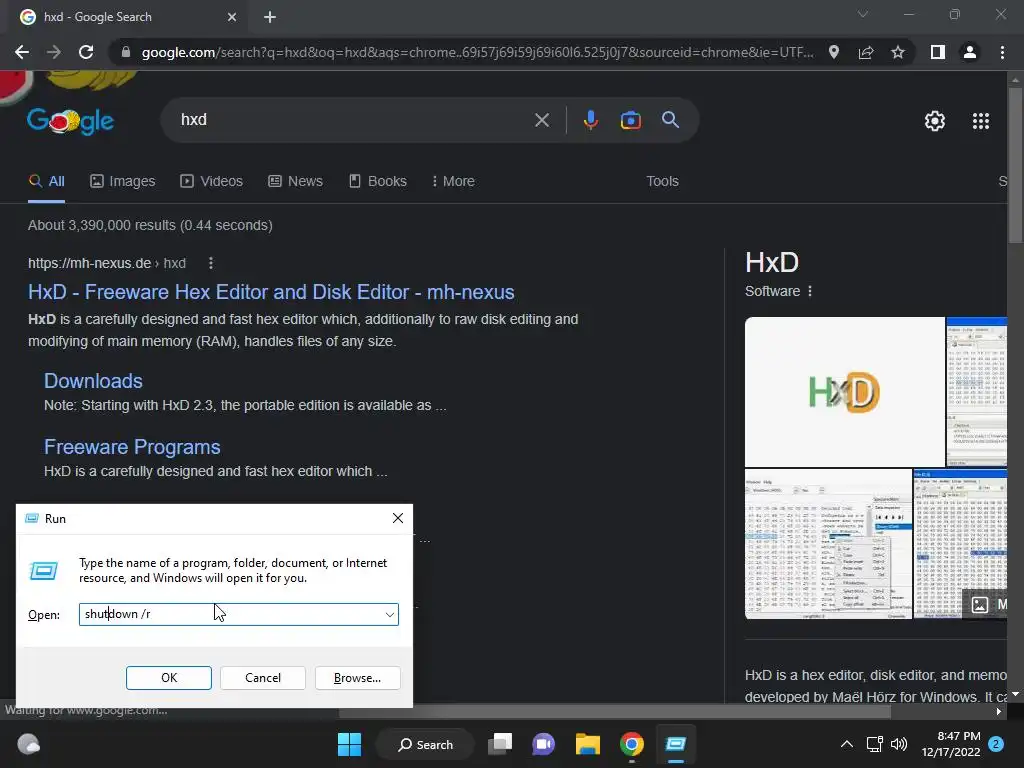
Task: Bookmark this page with the star
Action: tap(898, 52)
